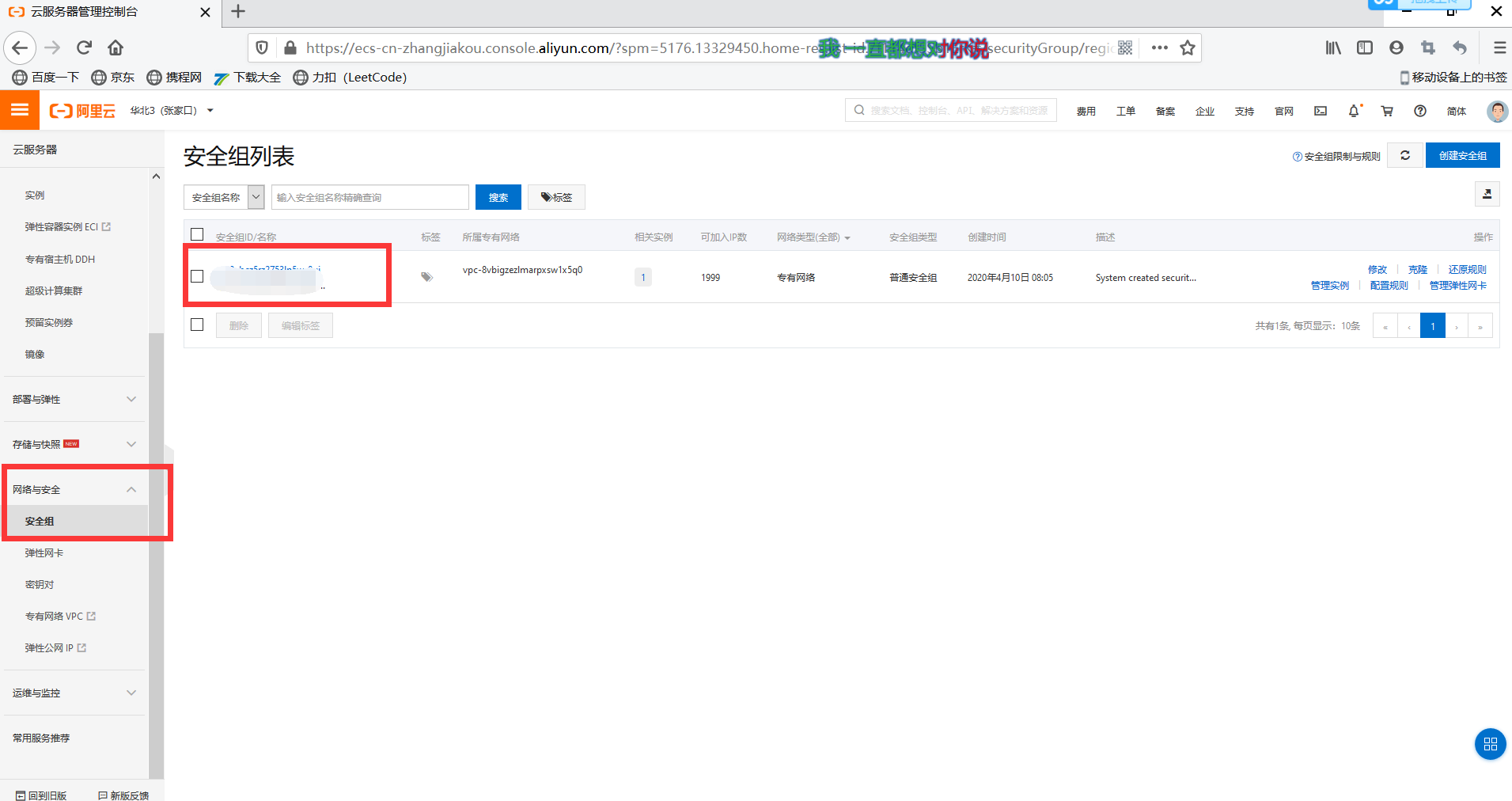The width and height of the screenshot is (1512, 801).
Task: Open 弹性网卡 in the sidebar
Action: pos(44,552)
